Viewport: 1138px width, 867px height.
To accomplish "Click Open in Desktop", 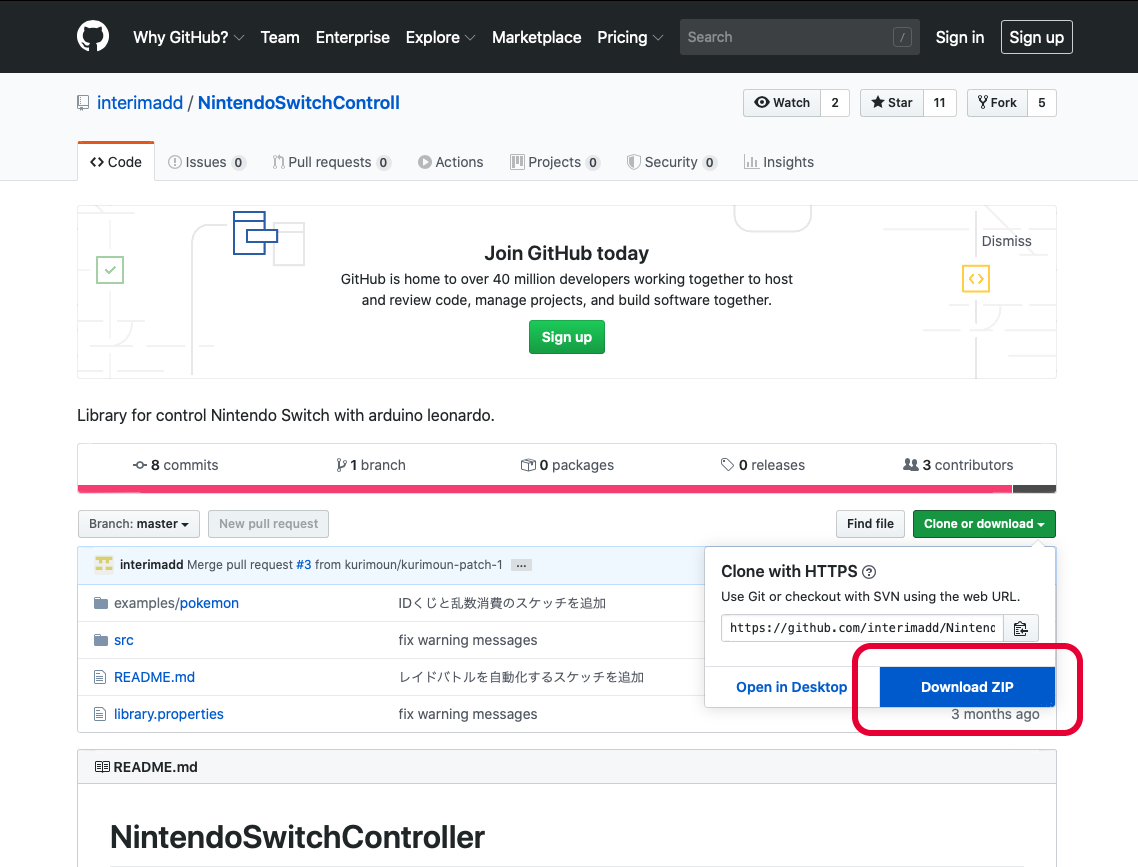I will pyautogui.click(x=791, y=687).
